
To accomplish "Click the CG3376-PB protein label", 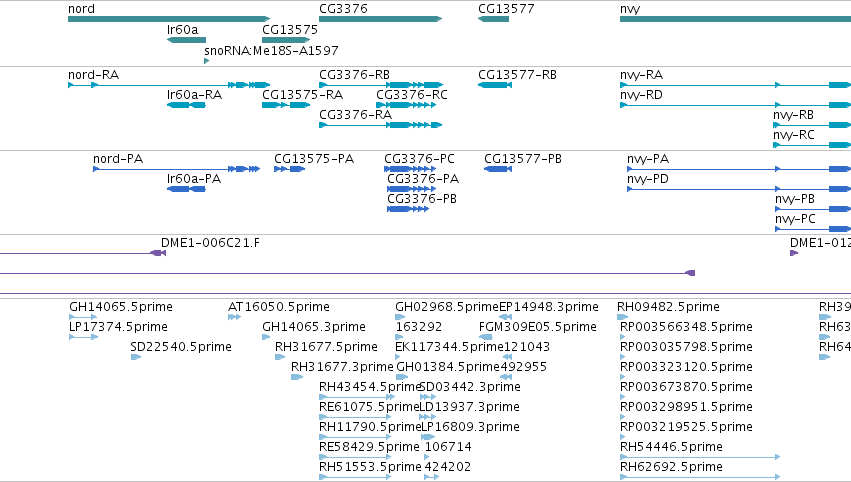I will coord(422,199).
